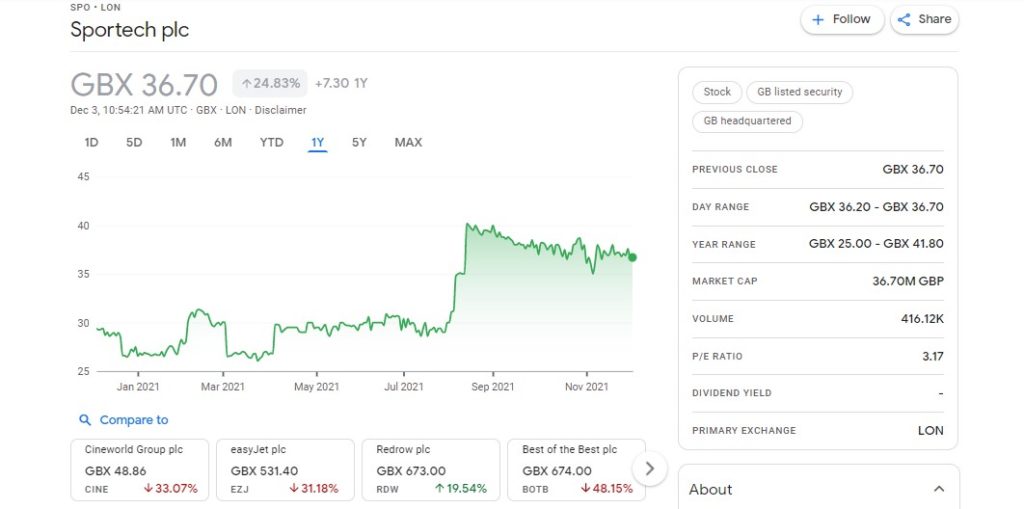This screenshot has height=509, width=1024.
Task: Open the Cineworld Group plc comparison card
Action: (x=140, y=470)
